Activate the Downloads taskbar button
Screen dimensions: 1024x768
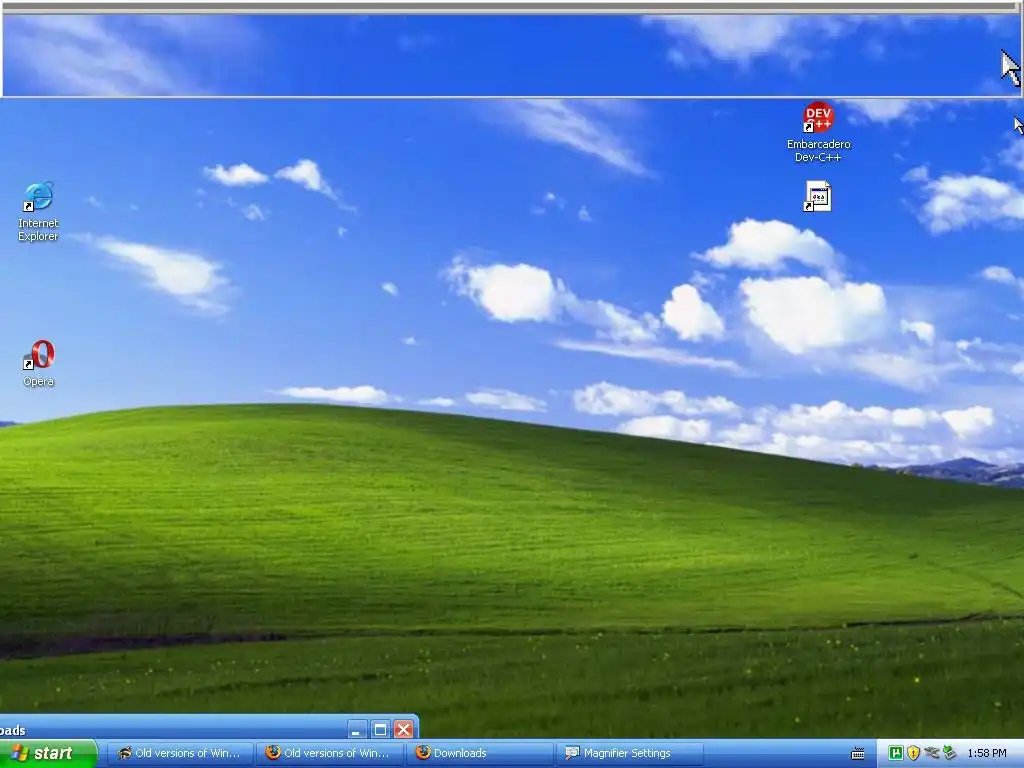point(479,753)
